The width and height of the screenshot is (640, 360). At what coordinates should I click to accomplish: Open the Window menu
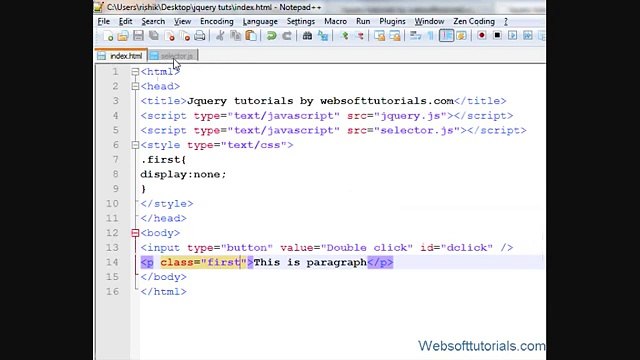429,21
